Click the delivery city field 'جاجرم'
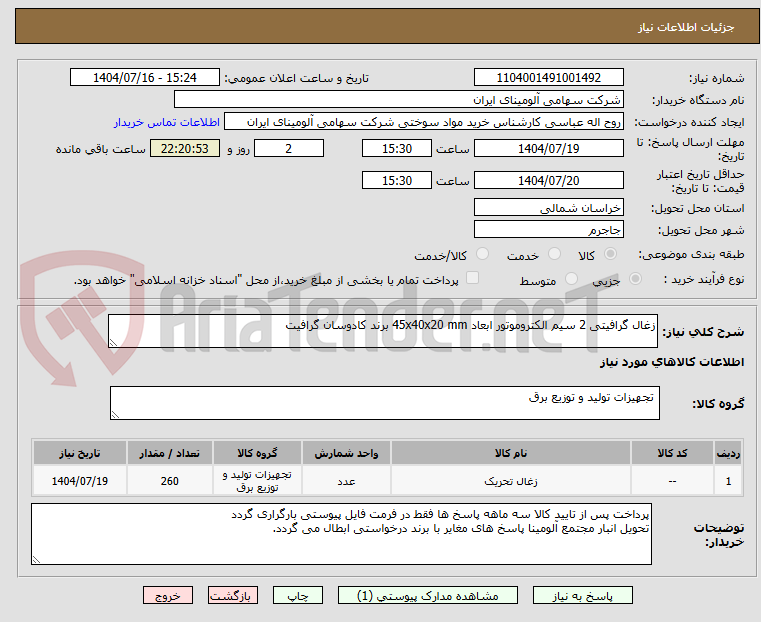Screen dimensions: 761x622 [548, 230]
